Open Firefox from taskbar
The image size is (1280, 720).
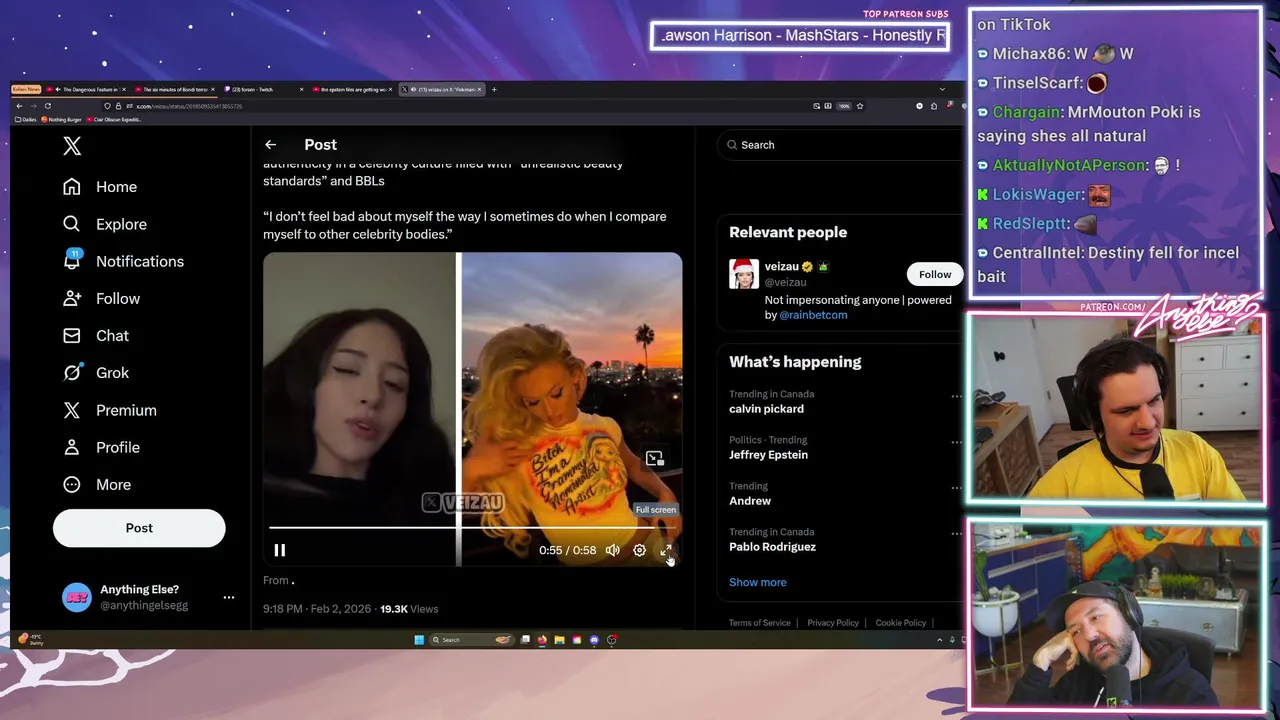point(542,640)
